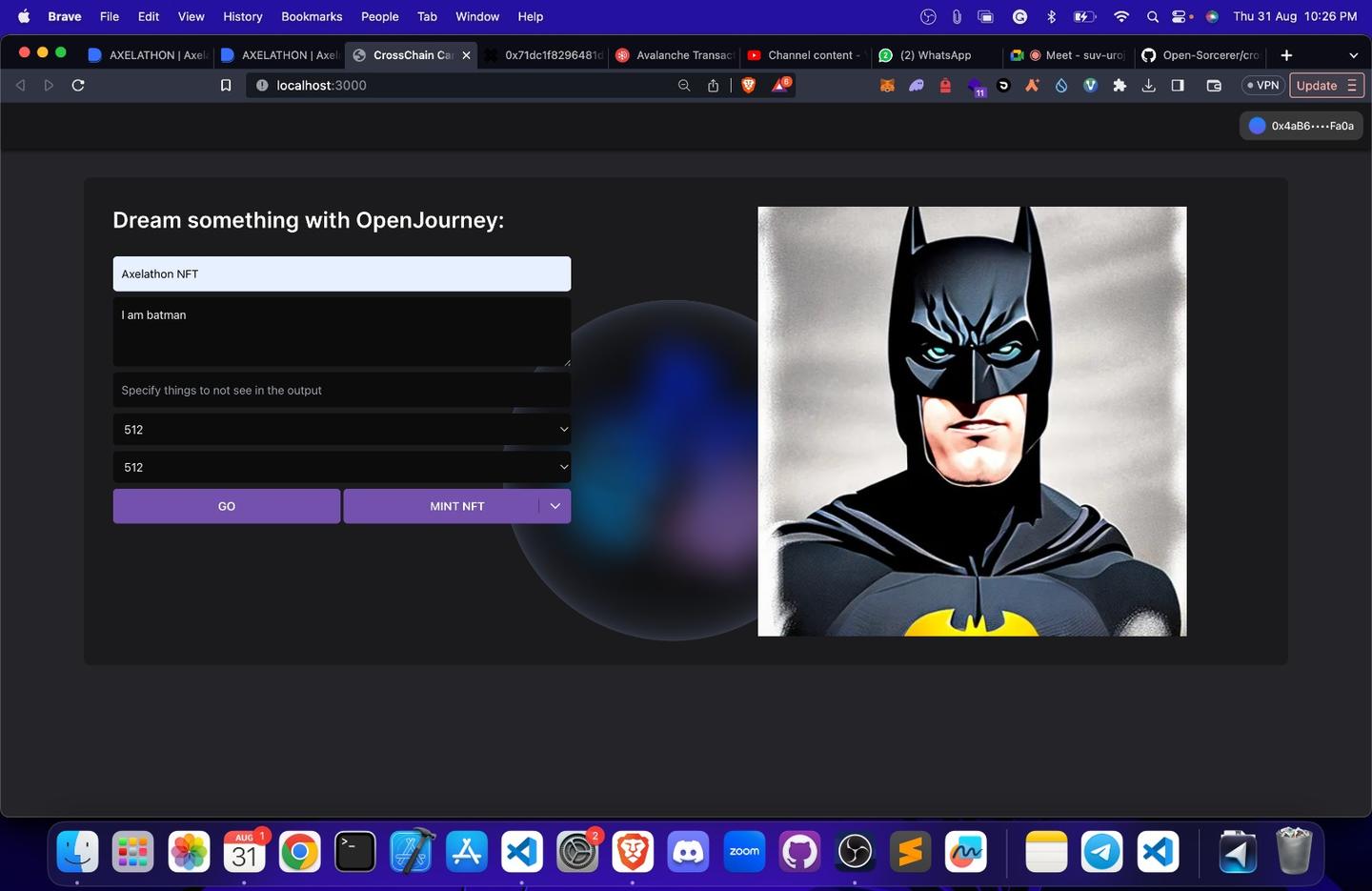
Task: Open the Extensions puzzle piece menu
Action: (x=1120, y=86)
